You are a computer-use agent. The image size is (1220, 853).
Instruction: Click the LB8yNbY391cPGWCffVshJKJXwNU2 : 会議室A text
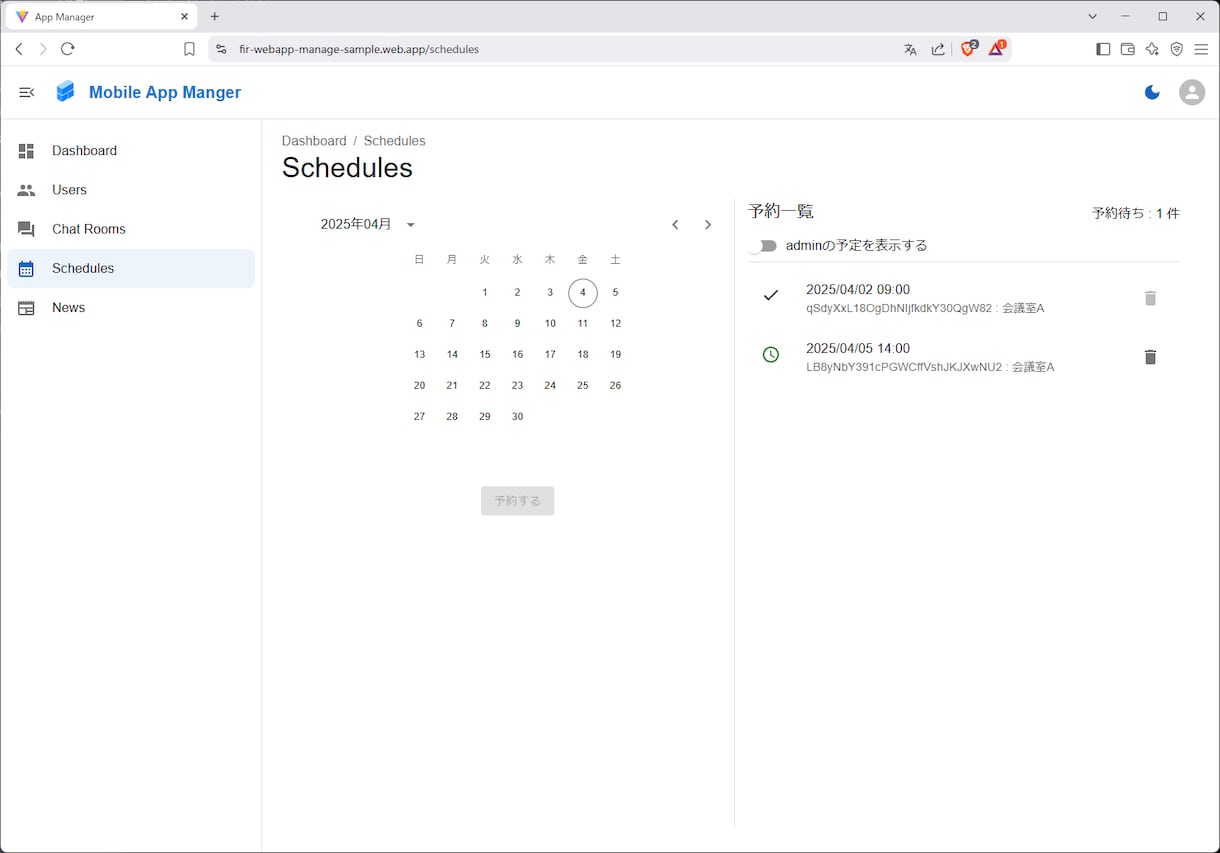coord(930,367)
